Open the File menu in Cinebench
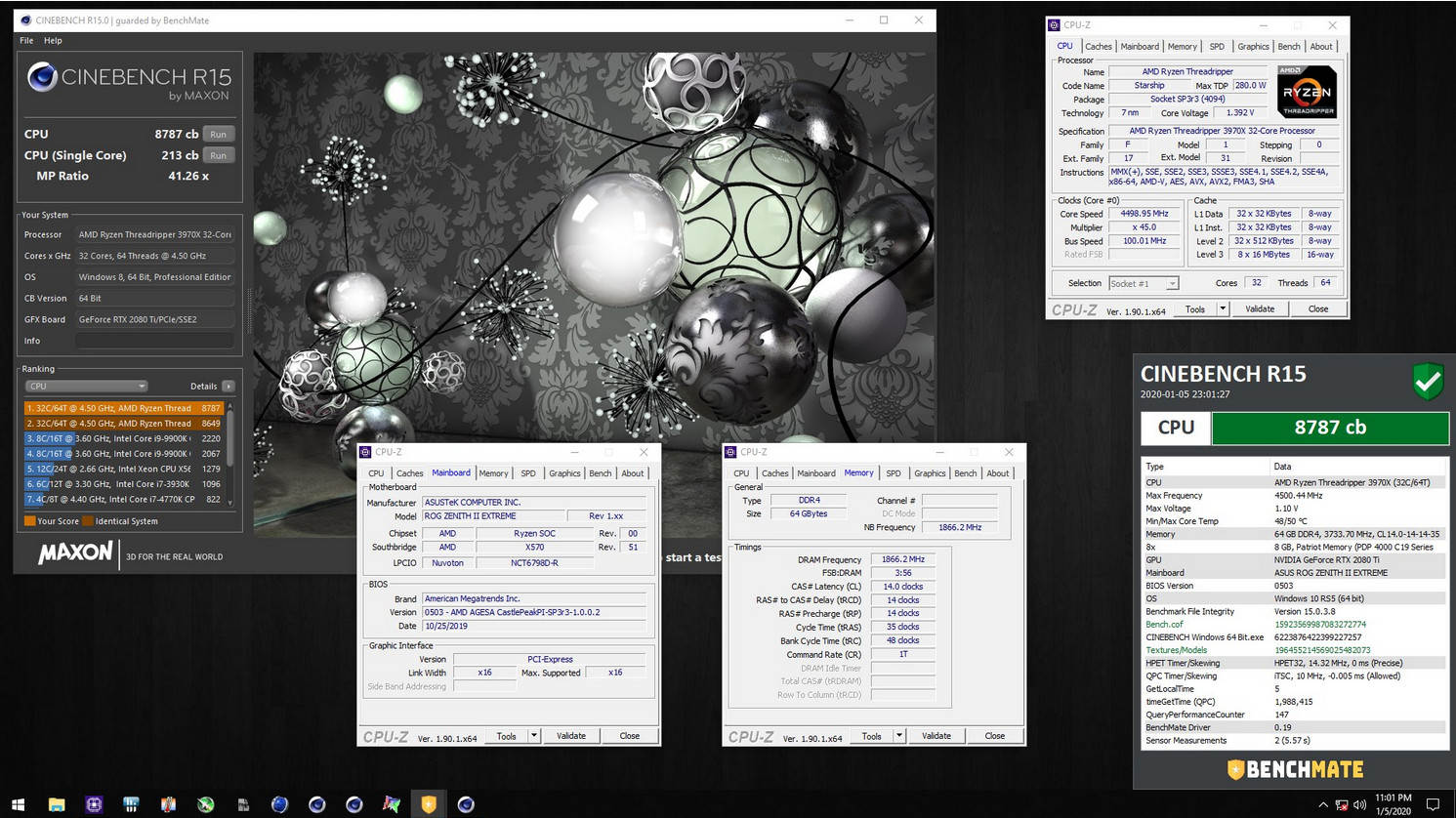The height and width of the screenshot is (818, 1456). 26,41
